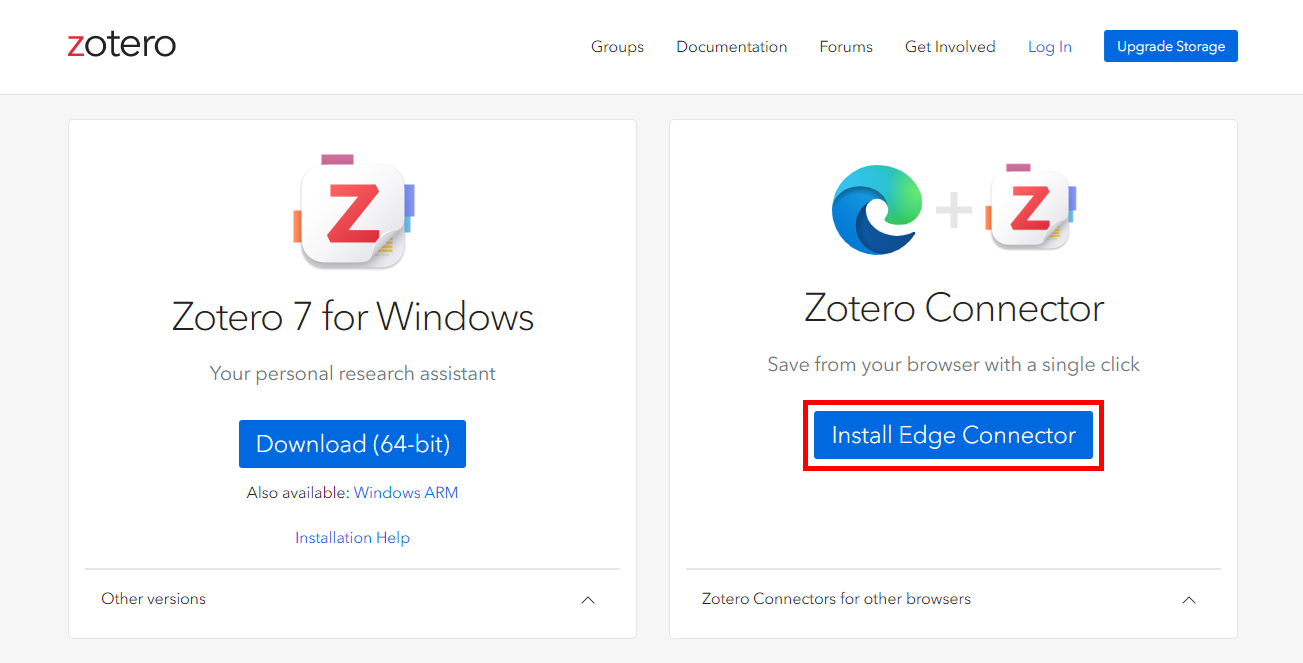The width and height of the screenshot is (1303, 663).
Task: Click the Microsoft Edge browser logo
Action: [875, 209]
